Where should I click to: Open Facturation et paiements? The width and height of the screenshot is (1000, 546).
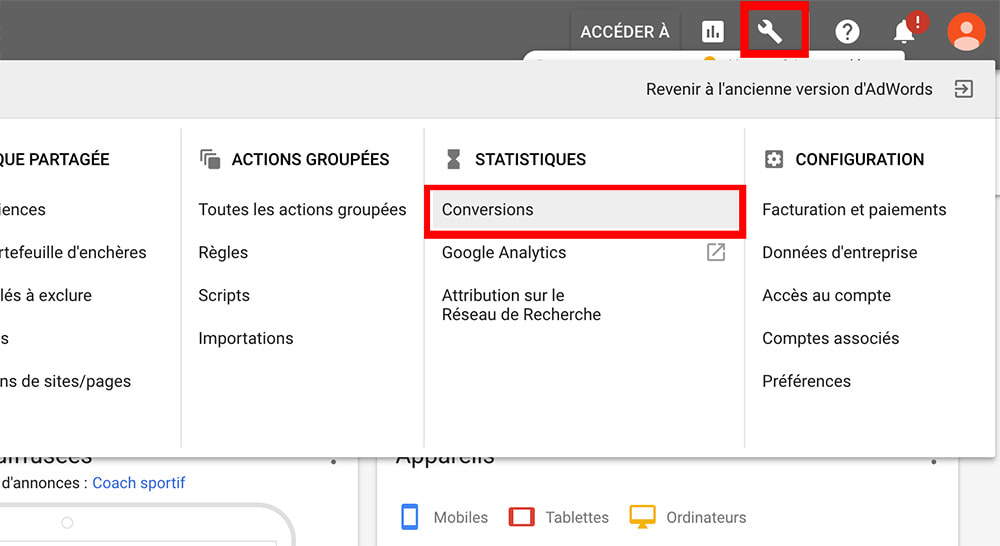pyautogui.click(x=854, y=209)
